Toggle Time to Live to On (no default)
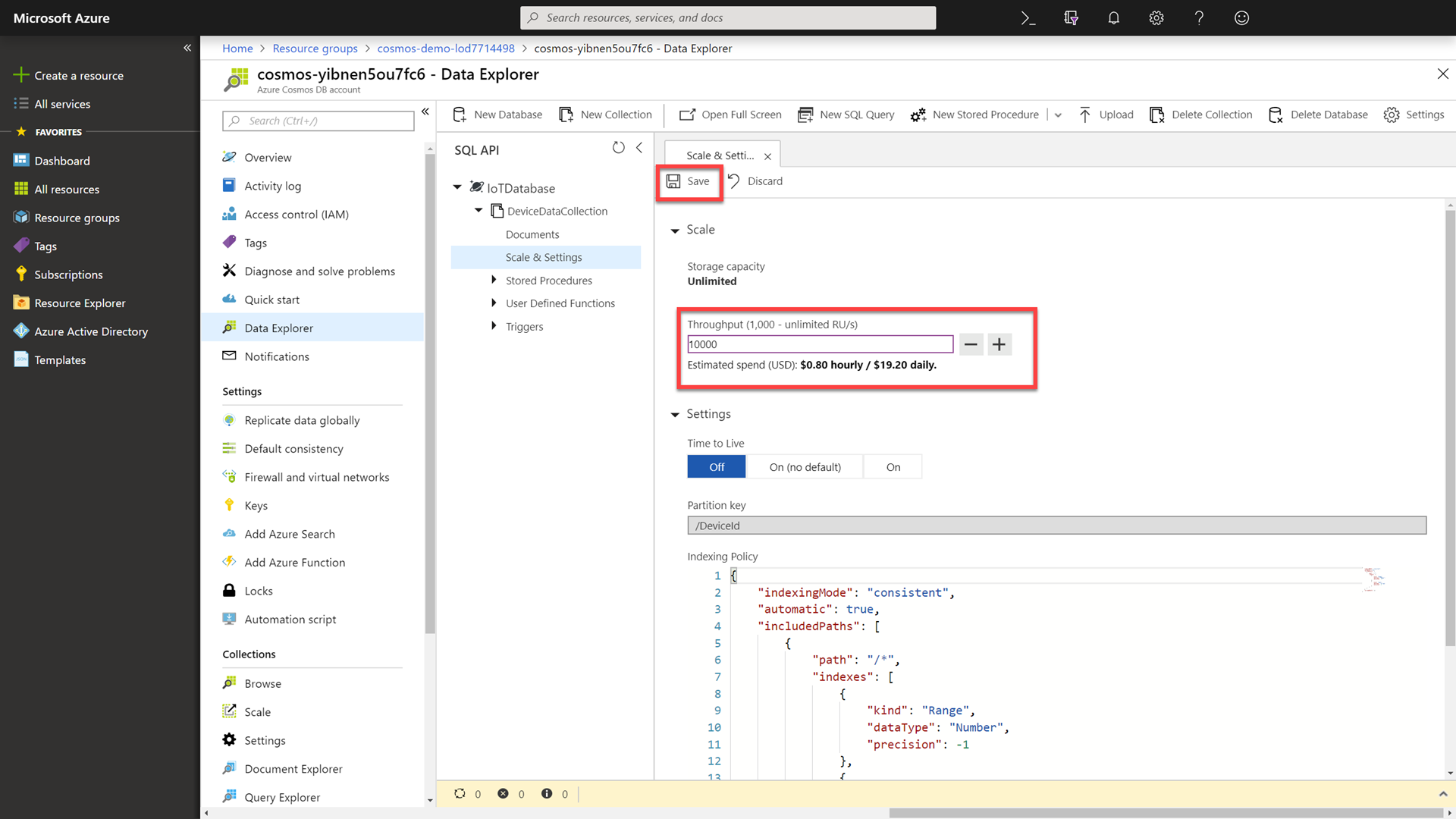 click(x=805, y=467)
